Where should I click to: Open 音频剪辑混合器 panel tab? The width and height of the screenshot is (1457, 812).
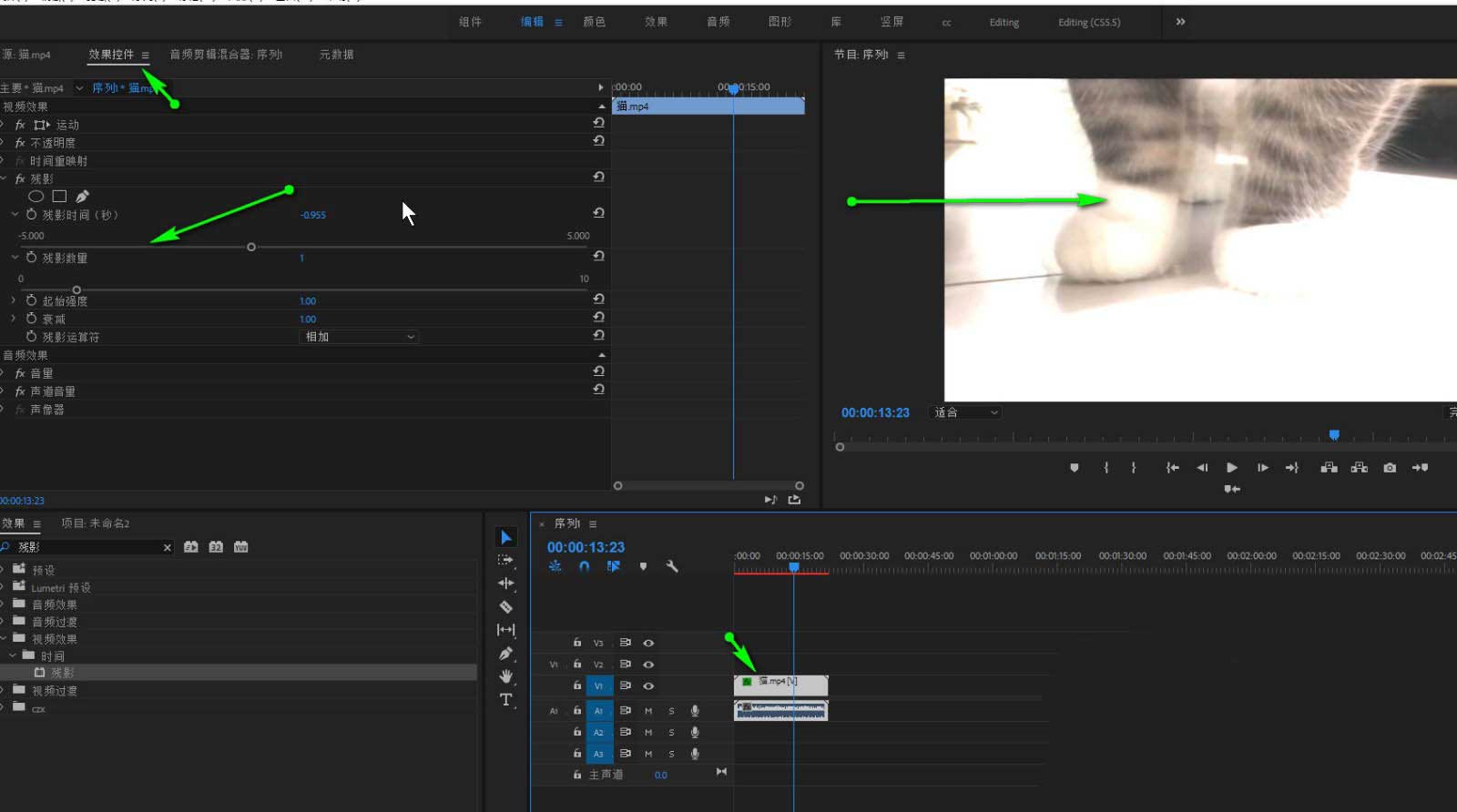click(226, 55)
